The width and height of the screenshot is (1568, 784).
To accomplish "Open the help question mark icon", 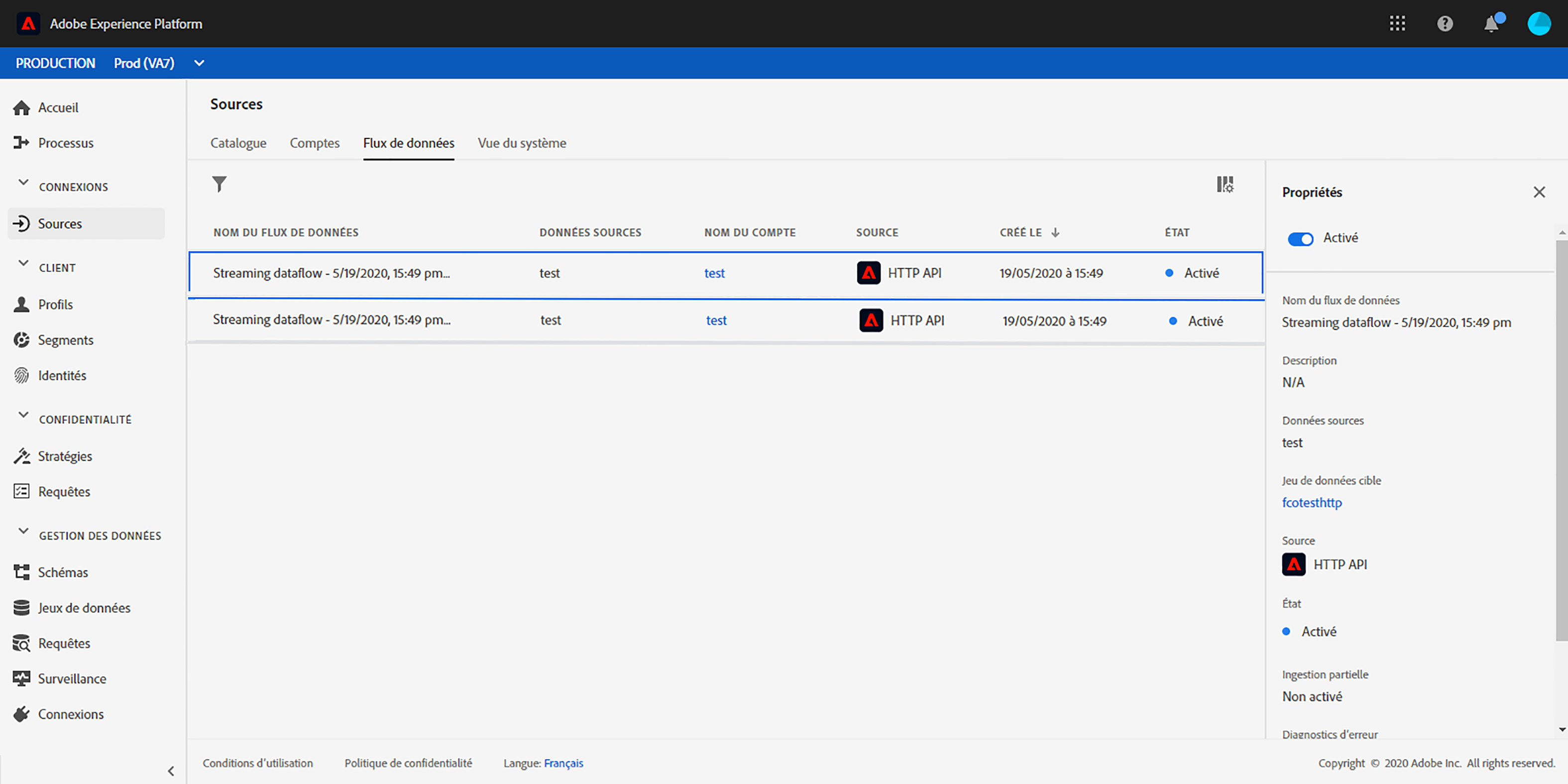I will 1445,24.
